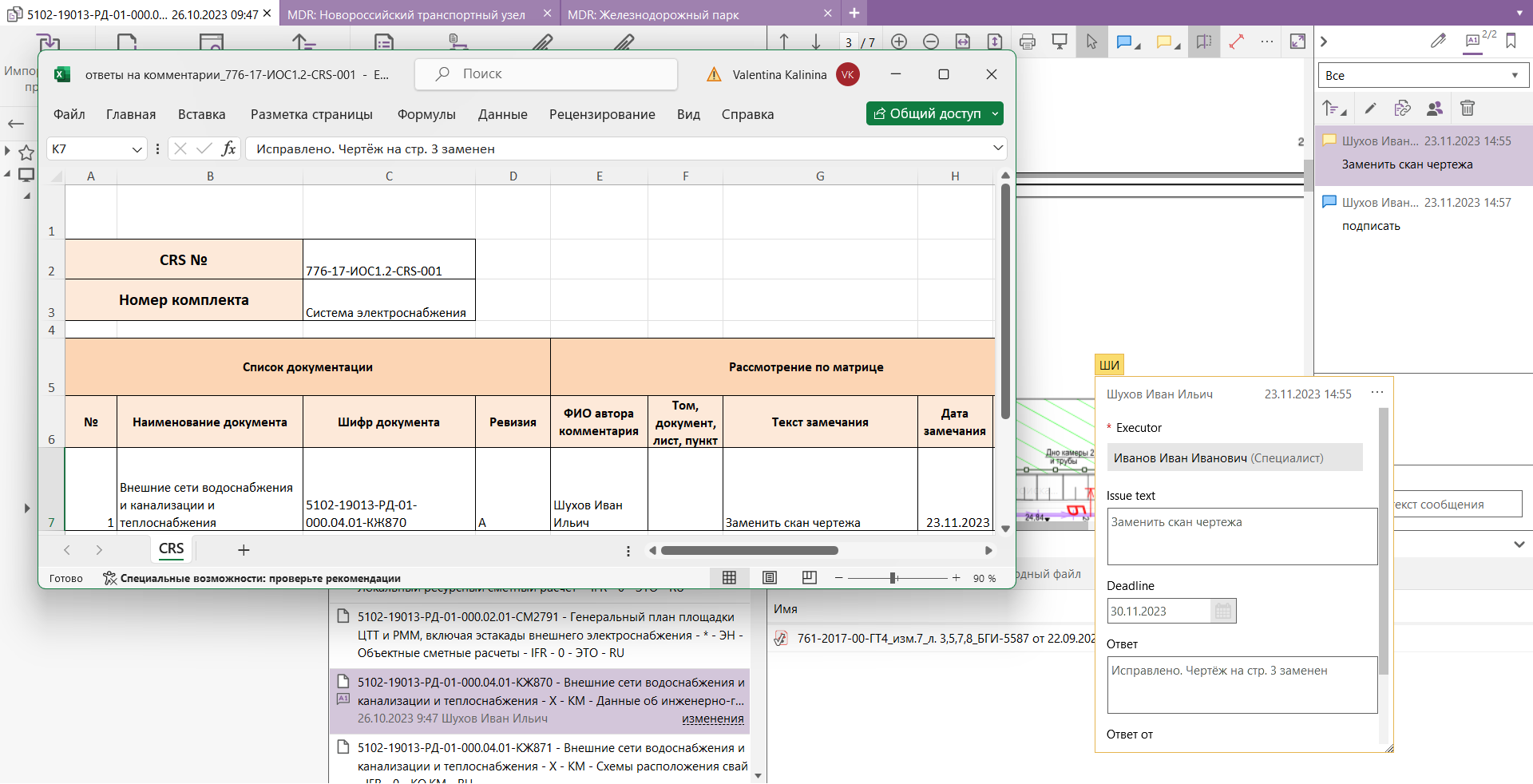Open the pencil markup panel tab

point(1439,41)
